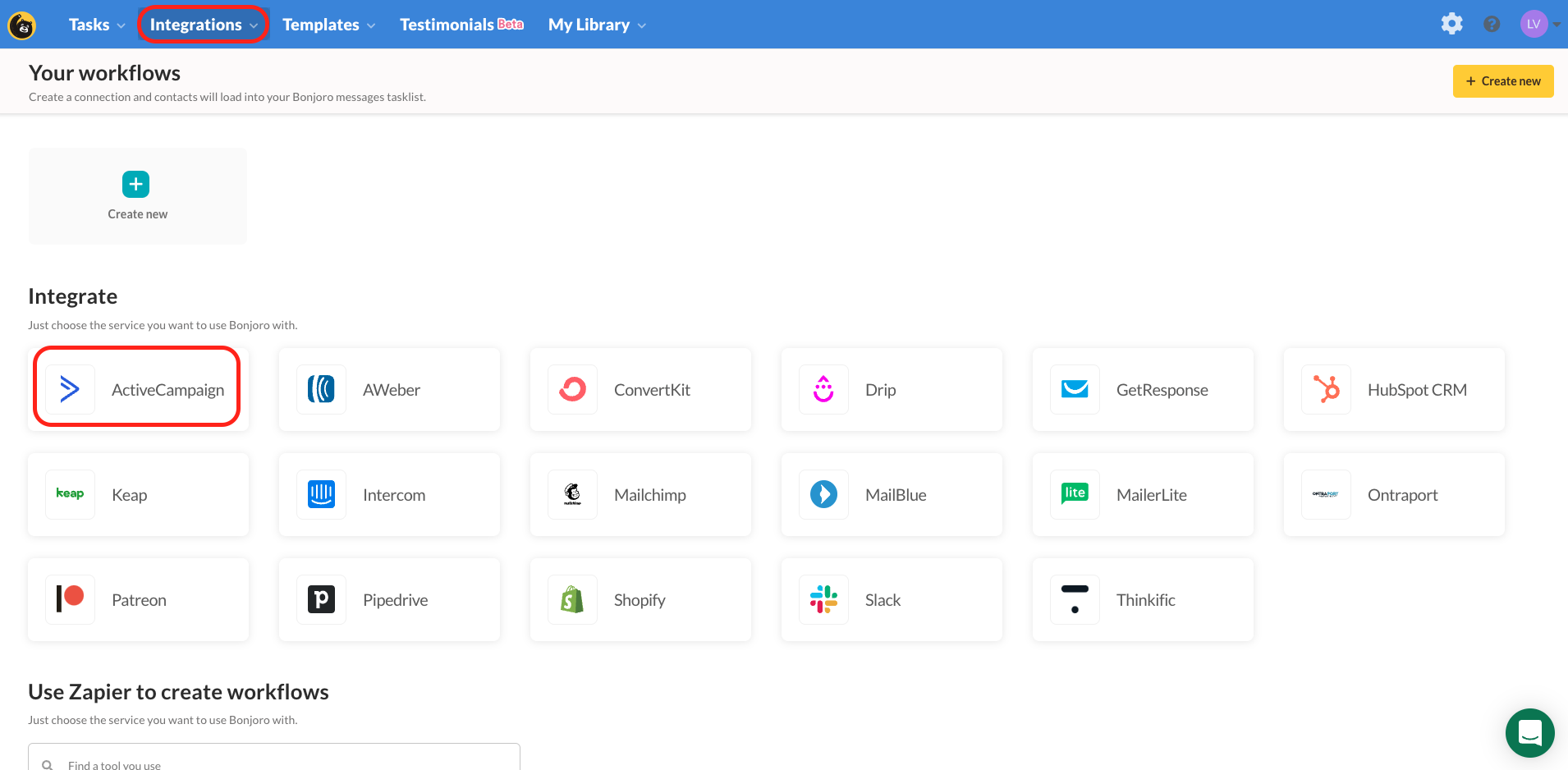Screen dimensions: 1568x770
Task: Click the Pipedrive logo icon
Action: (x=321, y=599)
